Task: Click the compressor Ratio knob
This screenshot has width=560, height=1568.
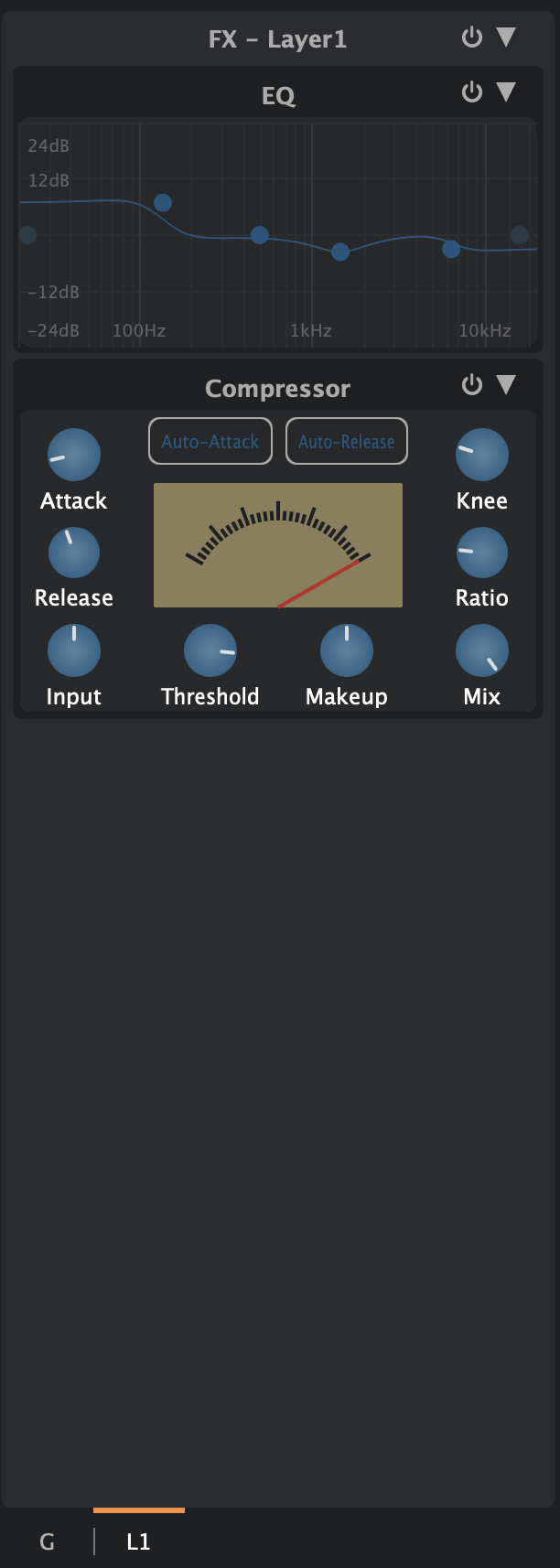Action: [481, 553]
